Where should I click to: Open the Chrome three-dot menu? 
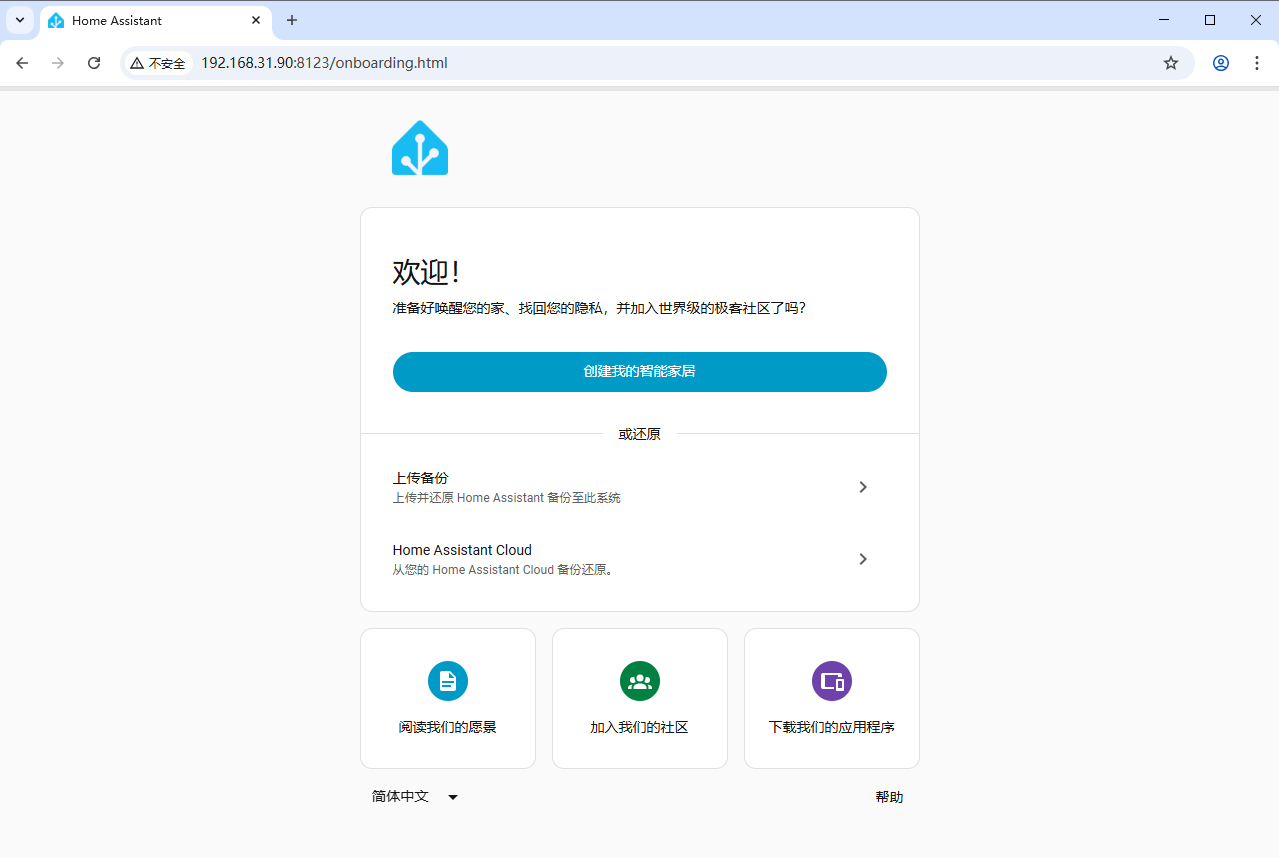(x=1257, y=62)
